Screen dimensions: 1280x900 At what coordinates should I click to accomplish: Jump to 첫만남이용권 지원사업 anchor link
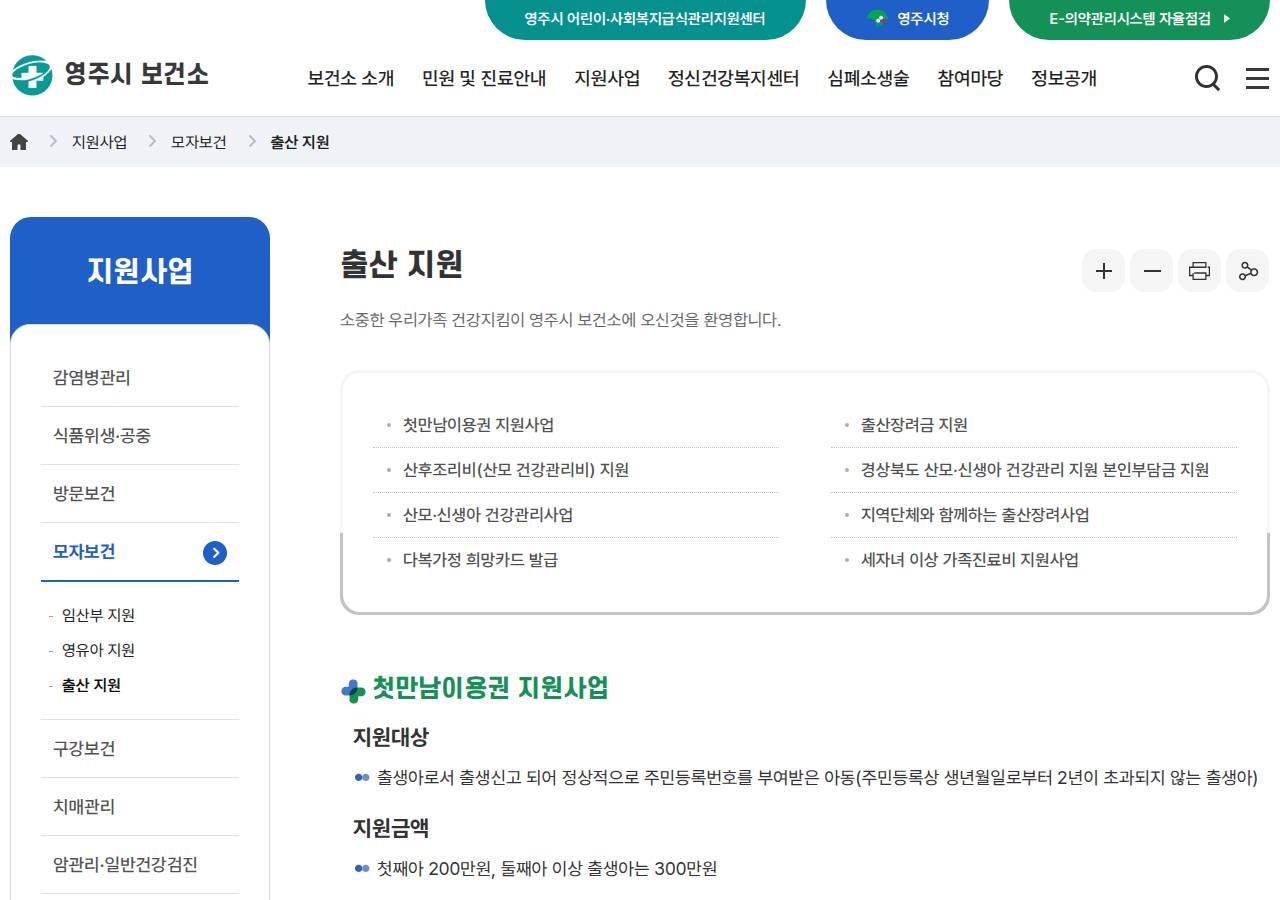(478, 425)
